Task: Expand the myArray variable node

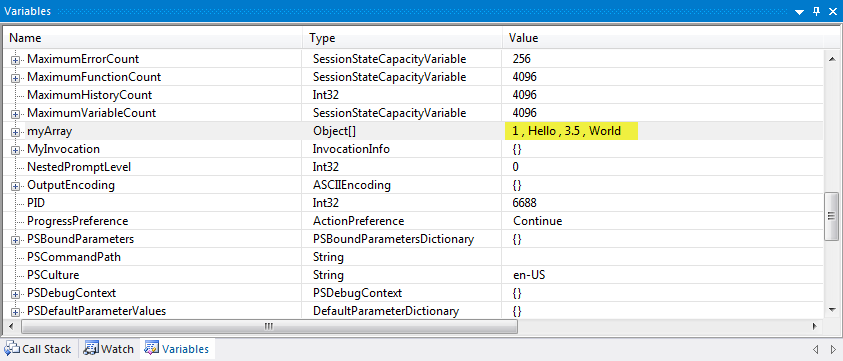Action: pyautogui.click(x=16, y=132)
